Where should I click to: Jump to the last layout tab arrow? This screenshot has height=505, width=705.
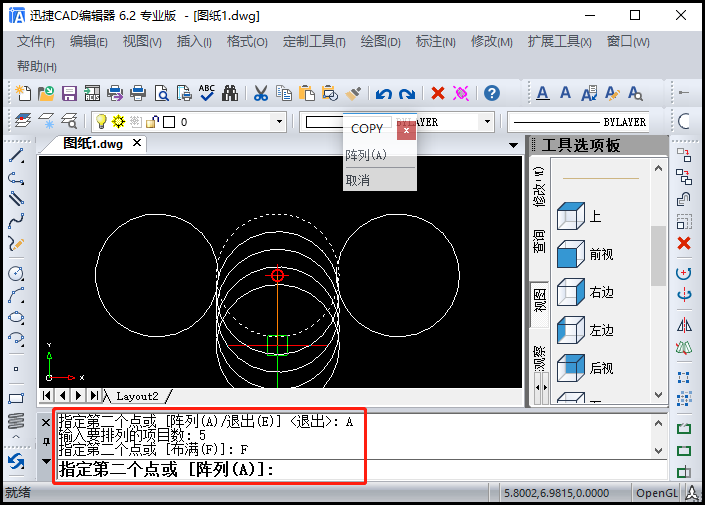[94, 396]
